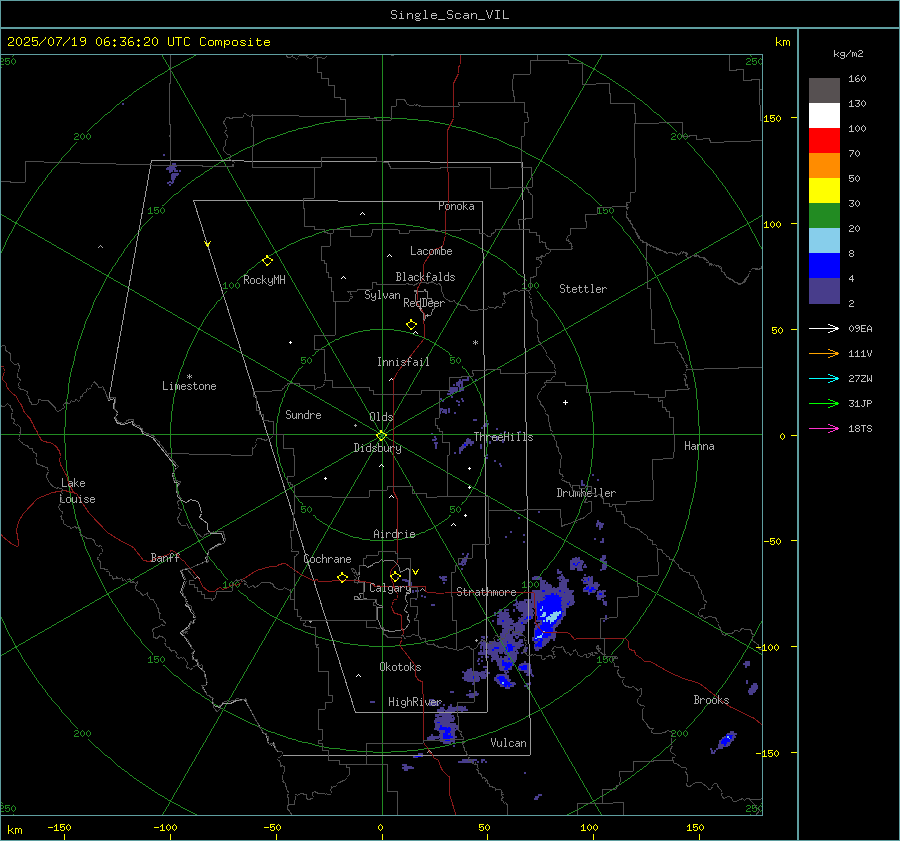
Task: Click the light blue 8-20 legend color
Action: coord(824,241)
